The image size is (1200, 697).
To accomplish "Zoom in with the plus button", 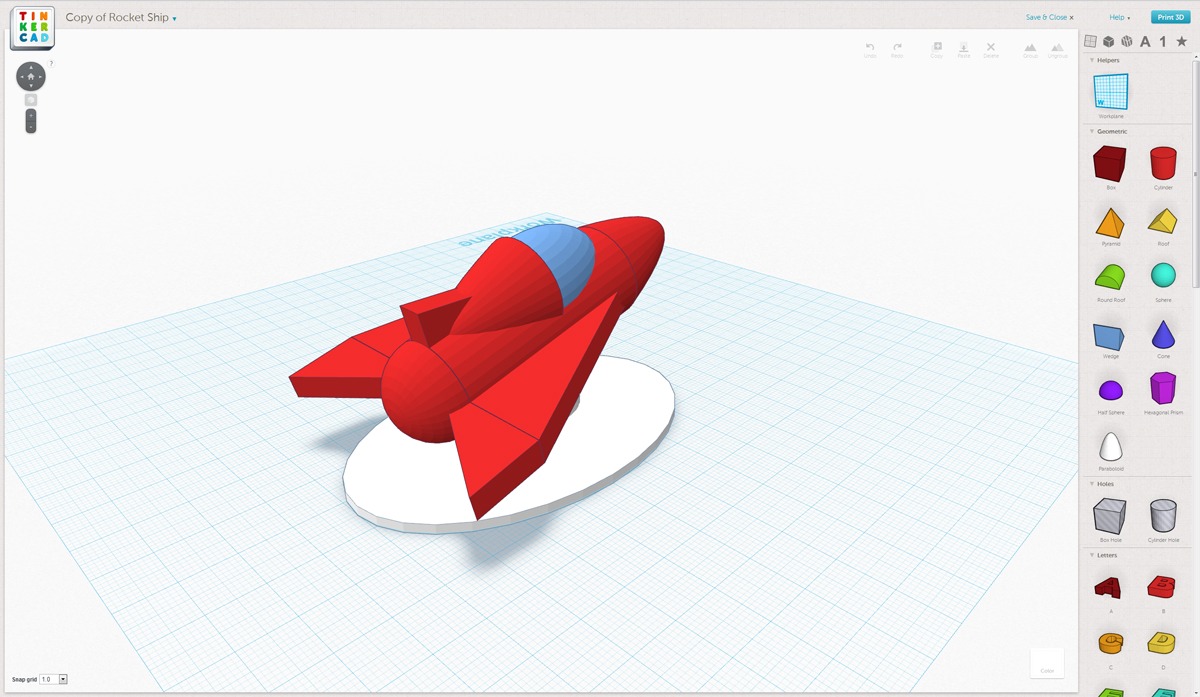I will pyautogui.click(x=31, y=115).
